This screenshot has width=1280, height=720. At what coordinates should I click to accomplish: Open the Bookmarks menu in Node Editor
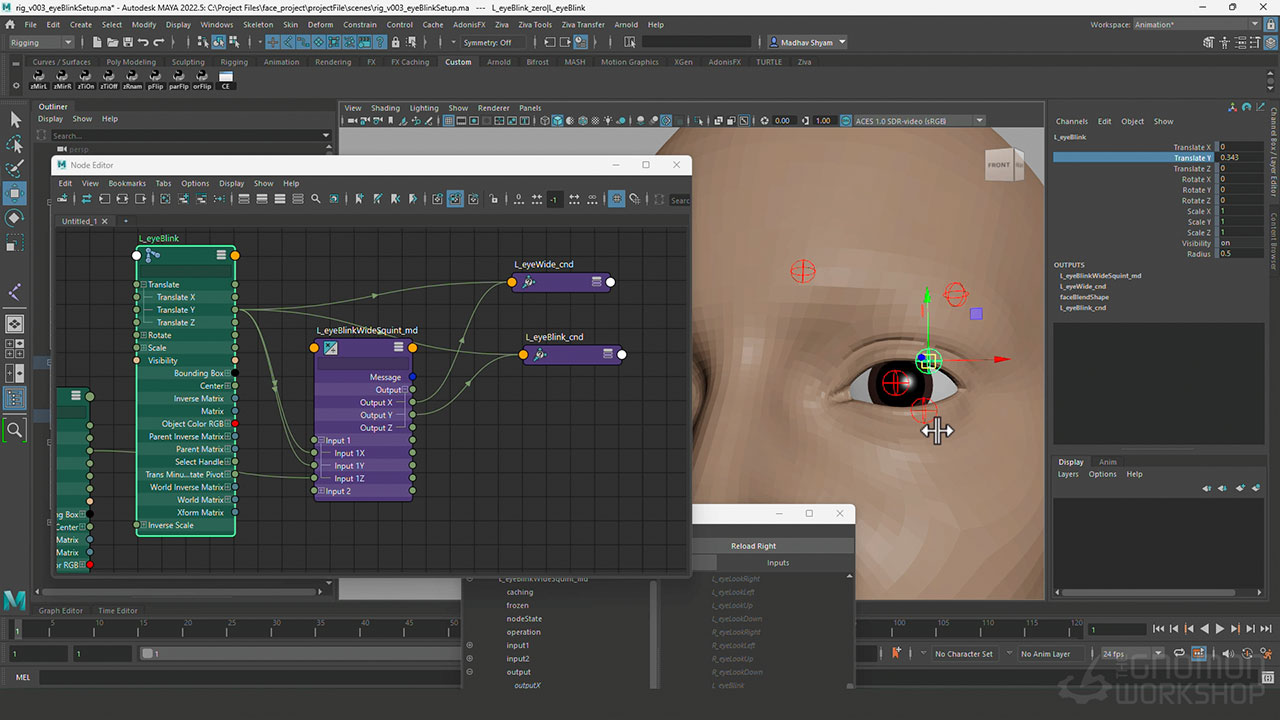click(127, 183)
